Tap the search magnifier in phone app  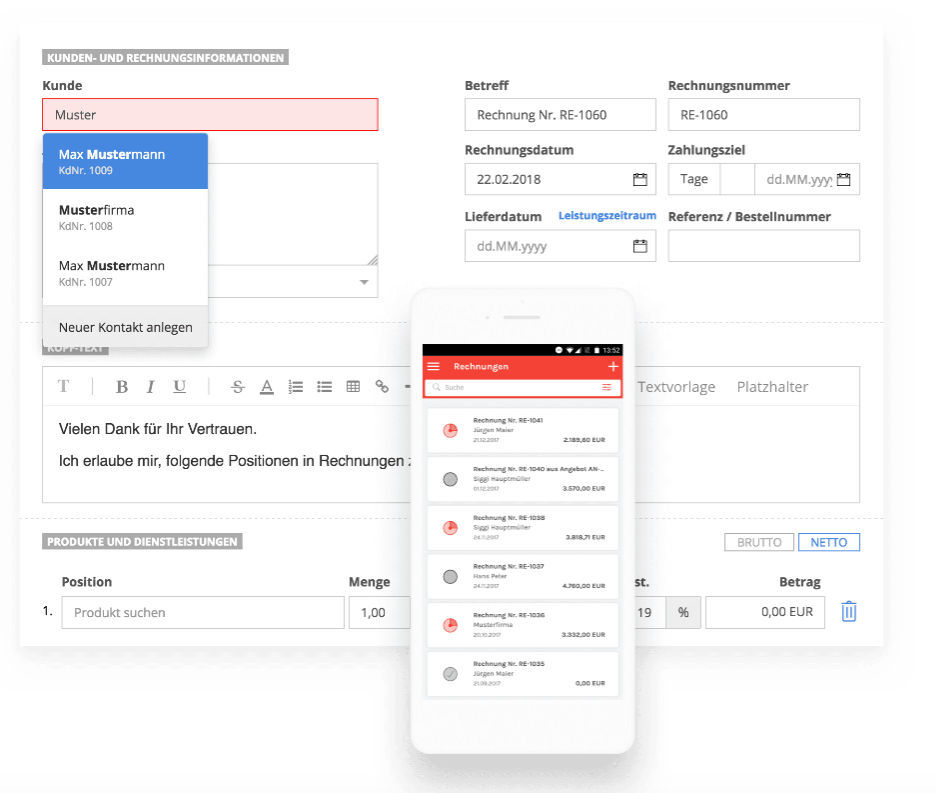[436, 388]
